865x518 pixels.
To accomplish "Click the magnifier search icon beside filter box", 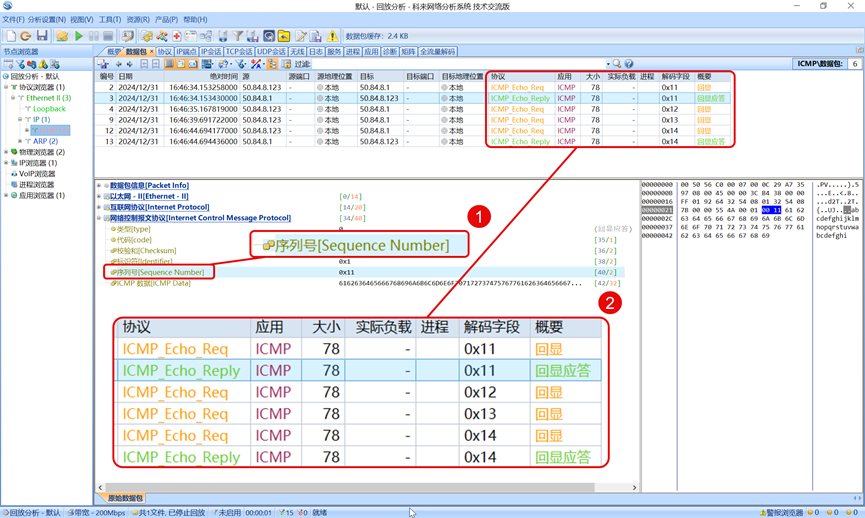I will tap(617, 64).
